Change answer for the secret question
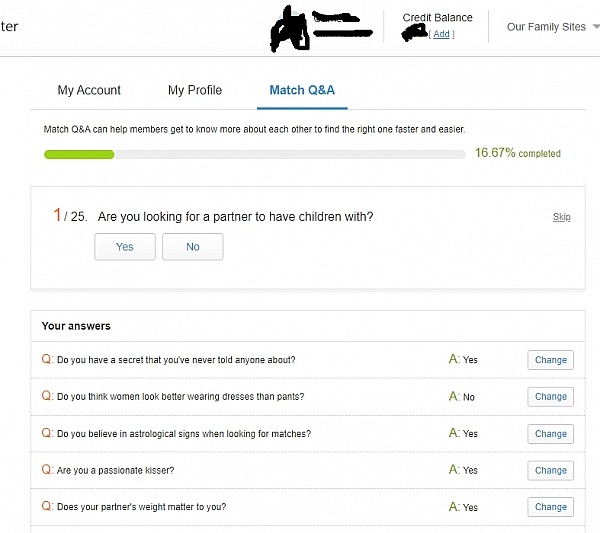The height and width of the screenshot is (533, 600). pos(550,360)
